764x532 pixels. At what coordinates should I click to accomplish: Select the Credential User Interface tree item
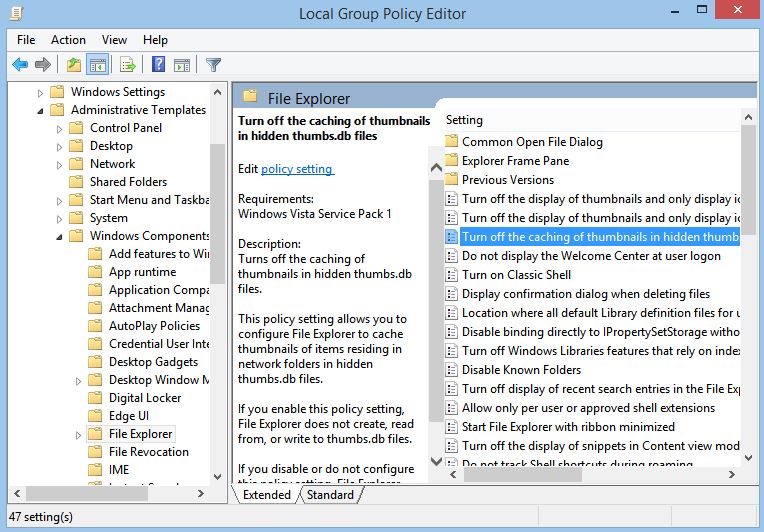pos(159,344)
